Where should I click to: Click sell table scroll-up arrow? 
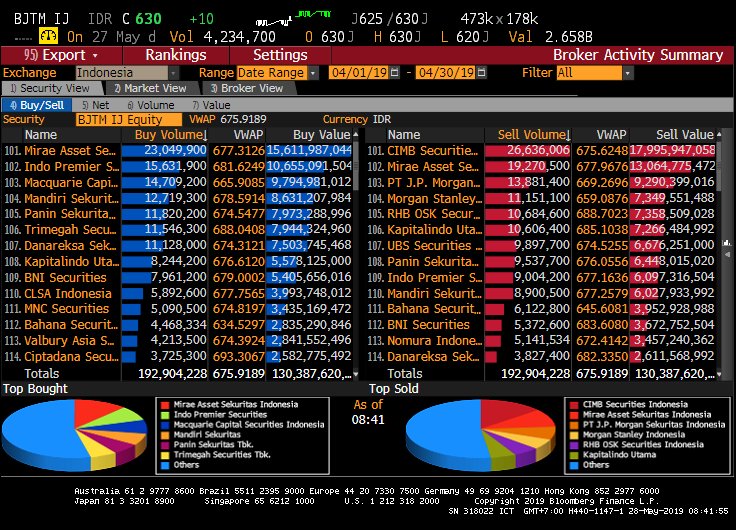click(719, 135)
